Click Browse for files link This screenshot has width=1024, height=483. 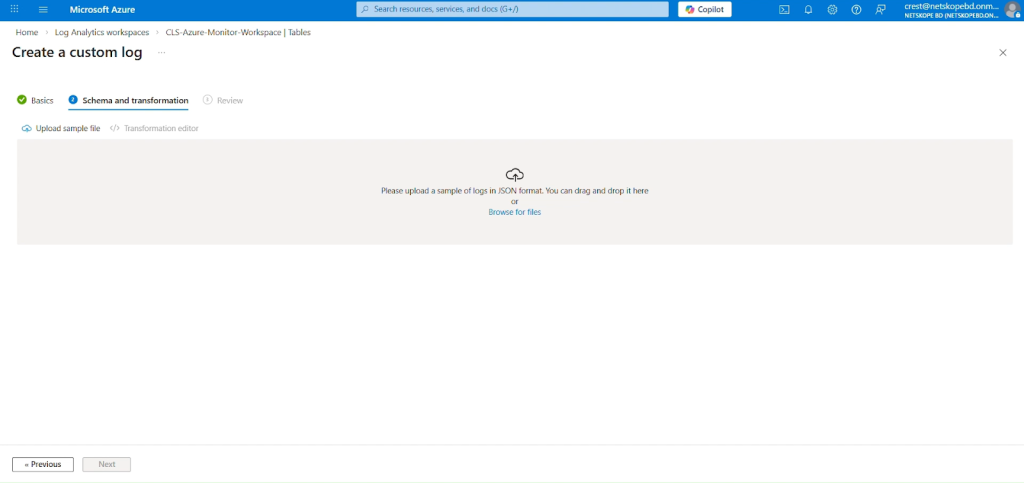[x=515, y=212]
